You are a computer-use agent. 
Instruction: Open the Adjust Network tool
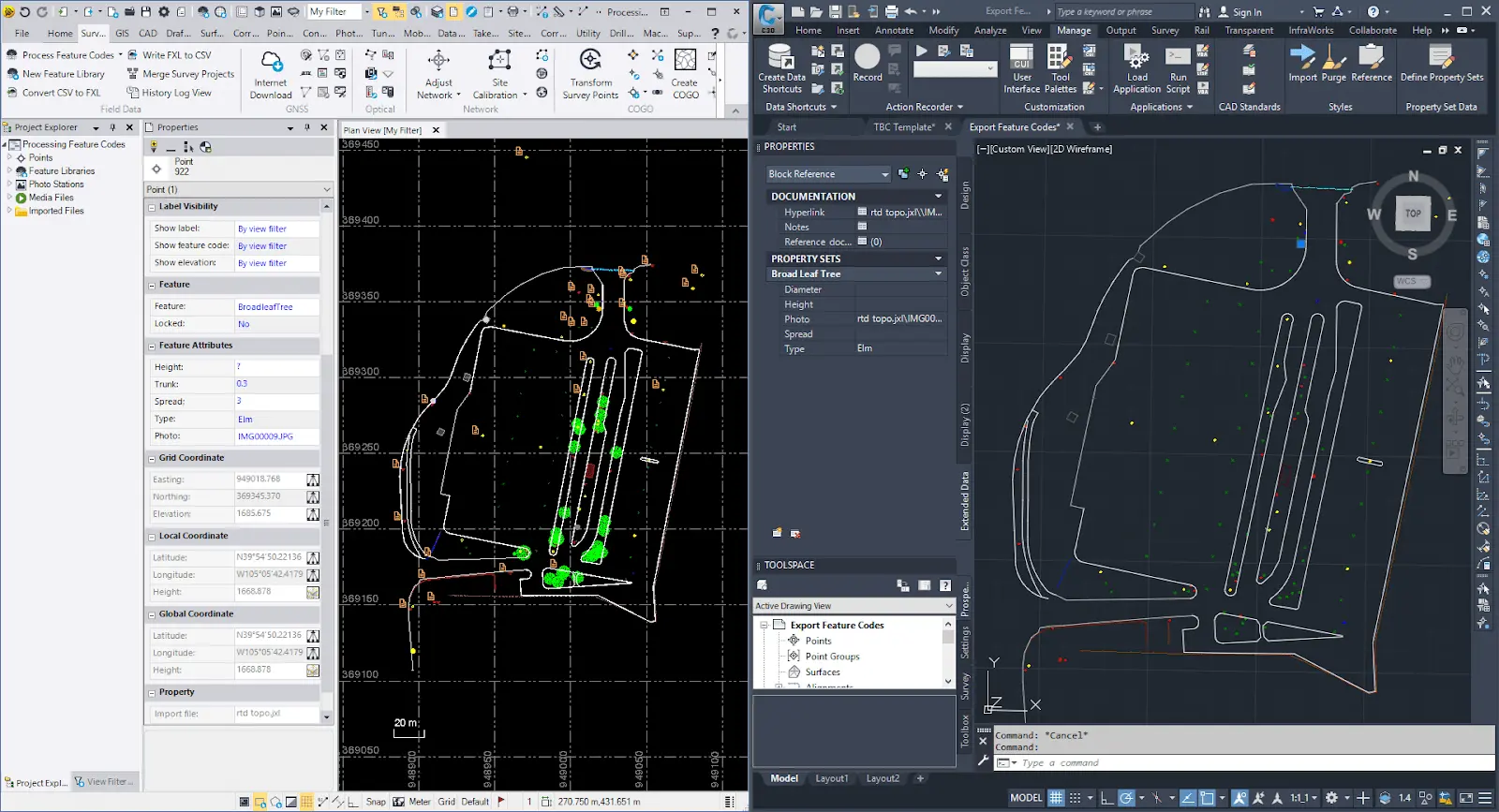pyautogui.click(x=438, y=64)
